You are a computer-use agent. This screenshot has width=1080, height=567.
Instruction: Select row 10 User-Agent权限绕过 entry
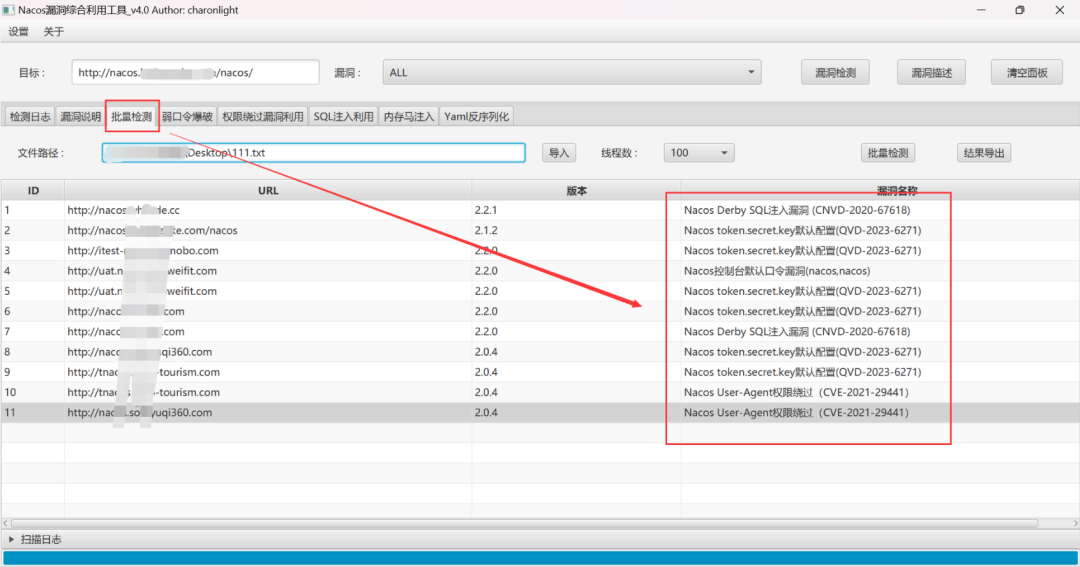[x=796, y=392]
